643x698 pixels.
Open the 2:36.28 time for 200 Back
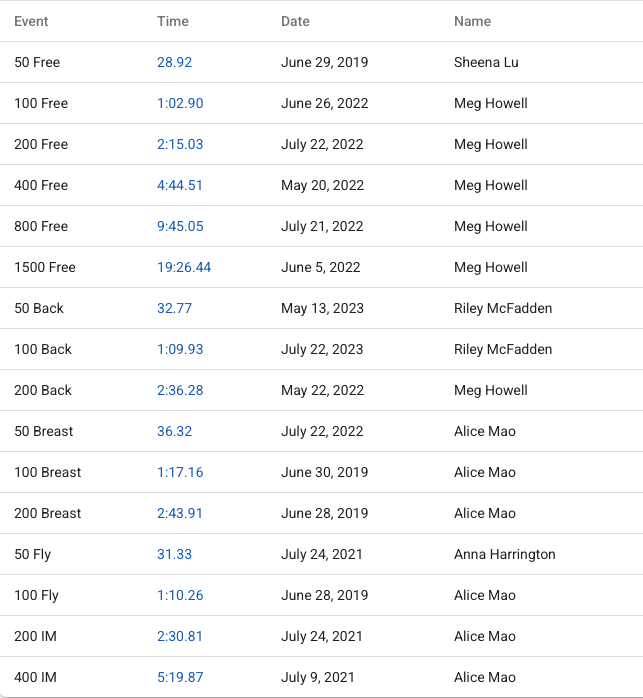(x=180, y=390)
